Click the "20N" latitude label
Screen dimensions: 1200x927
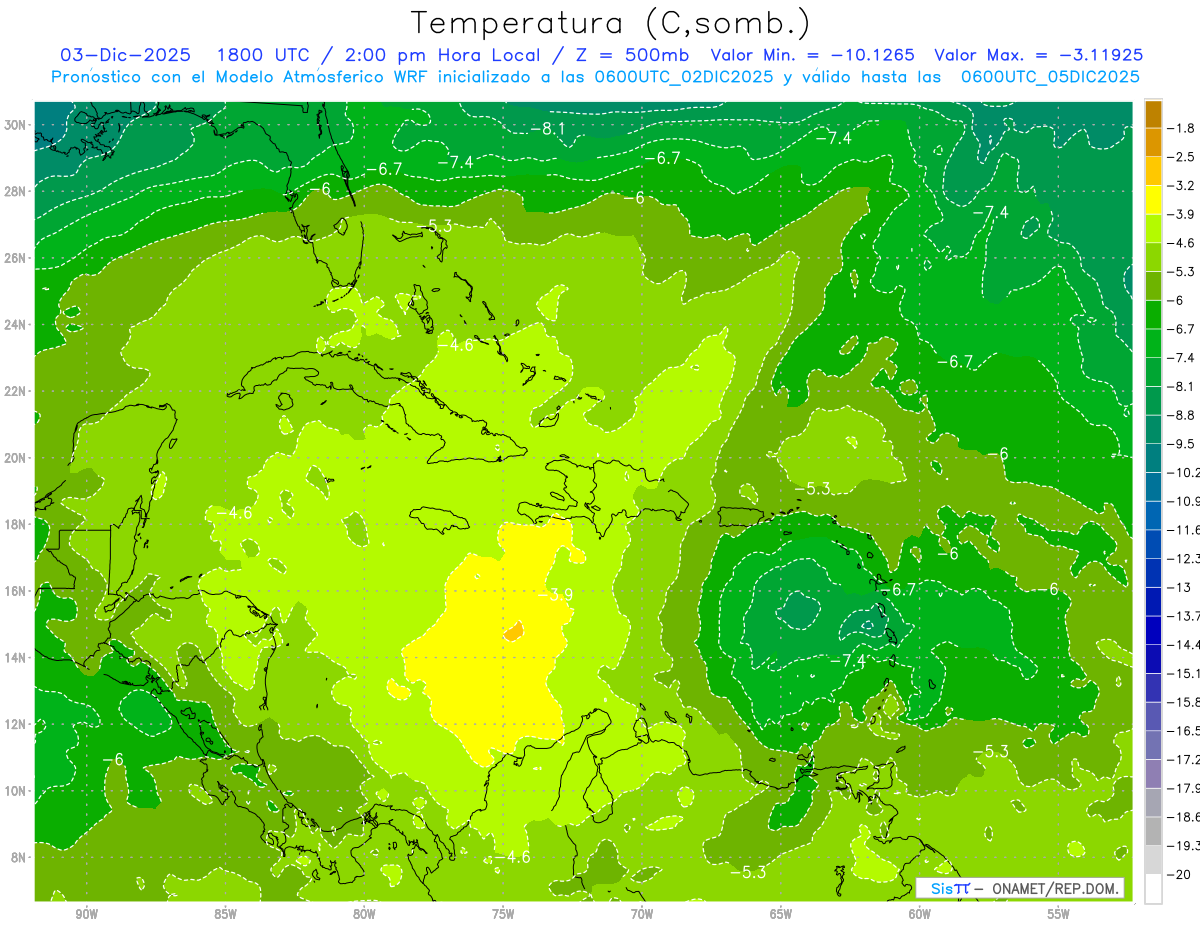pyautogui.click(x=15, y=458)
